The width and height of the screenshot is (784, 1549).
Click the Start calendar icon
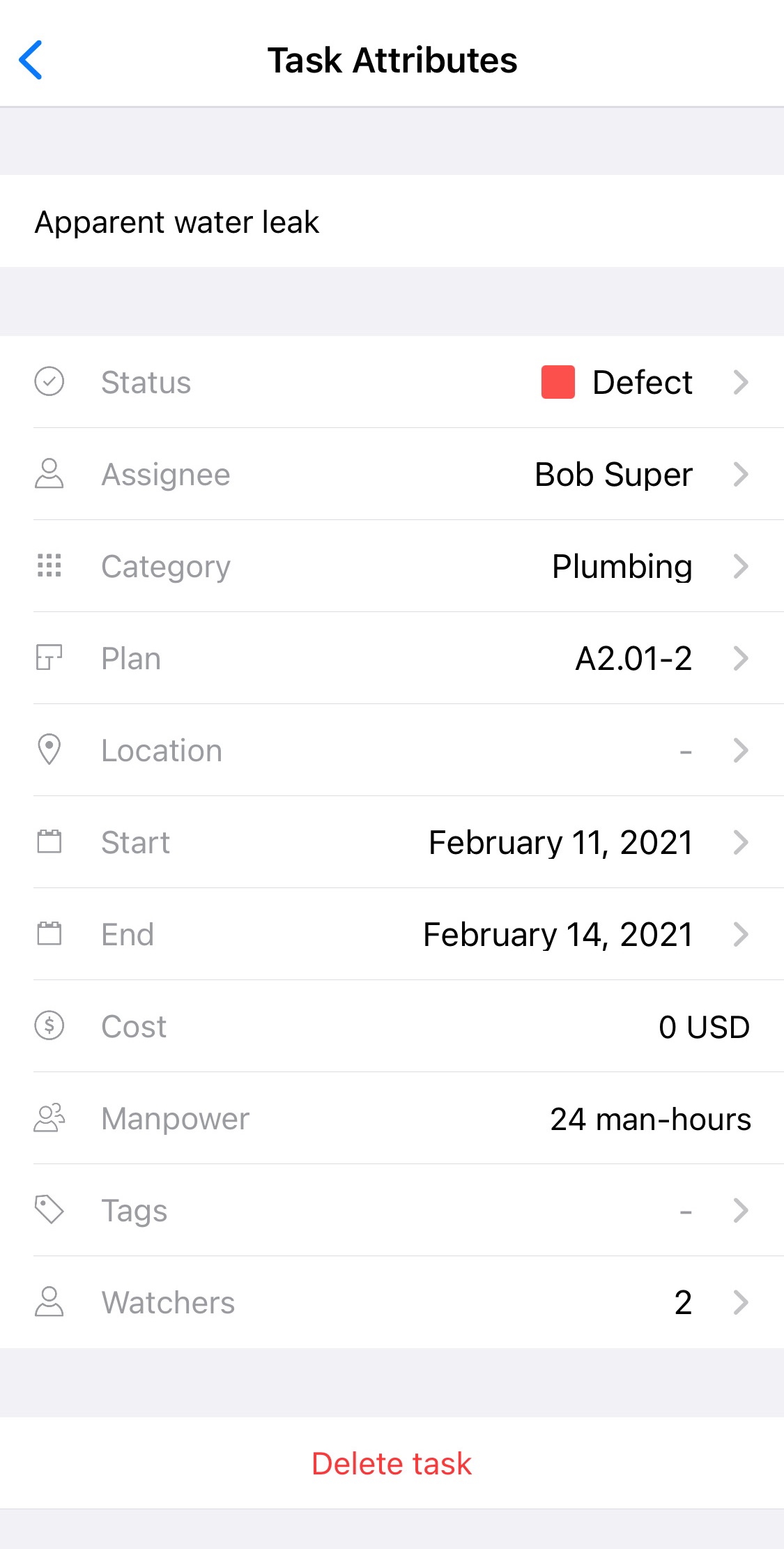[x=49, y=842]
